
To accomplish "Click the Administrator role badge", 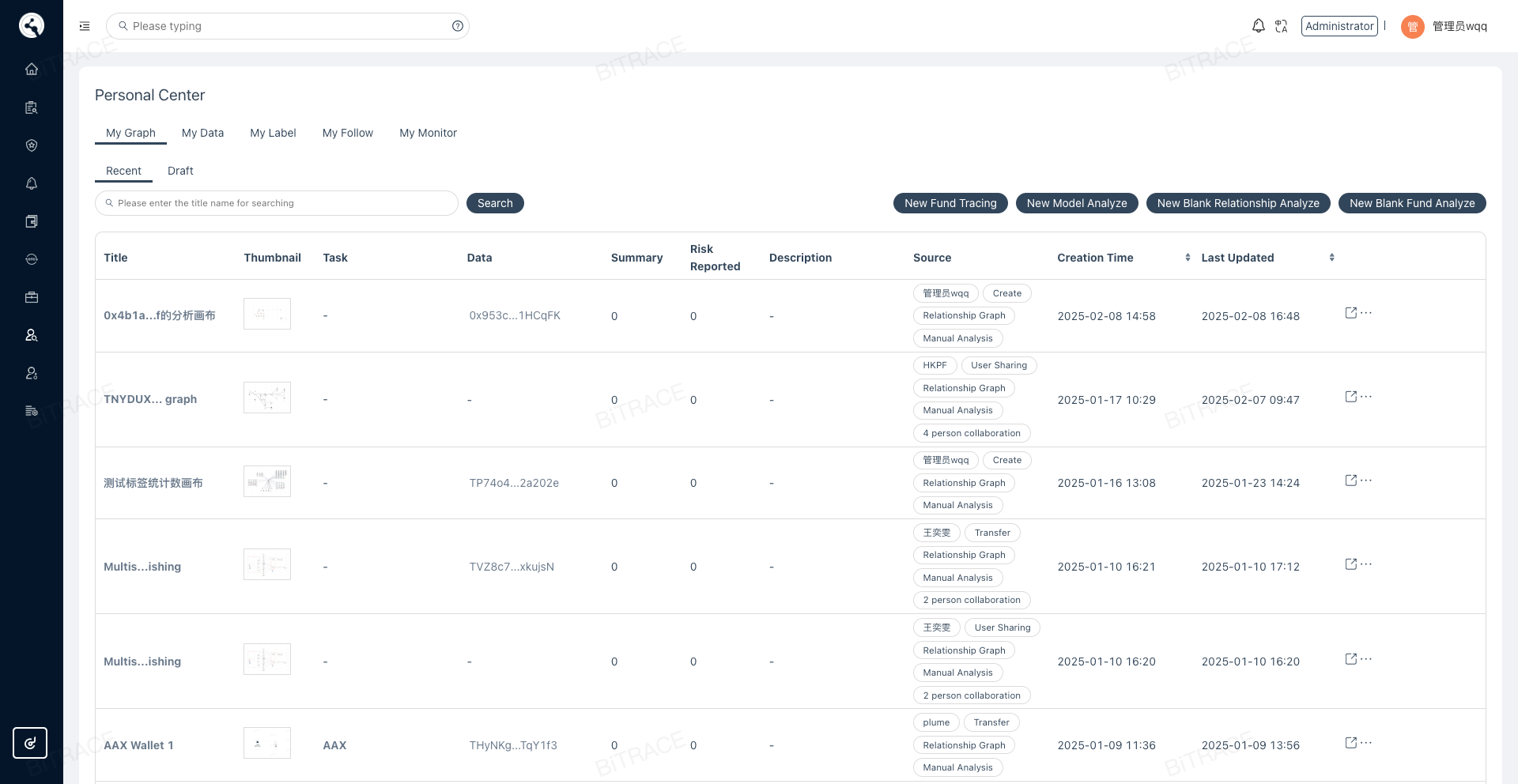I will 1339,26.
